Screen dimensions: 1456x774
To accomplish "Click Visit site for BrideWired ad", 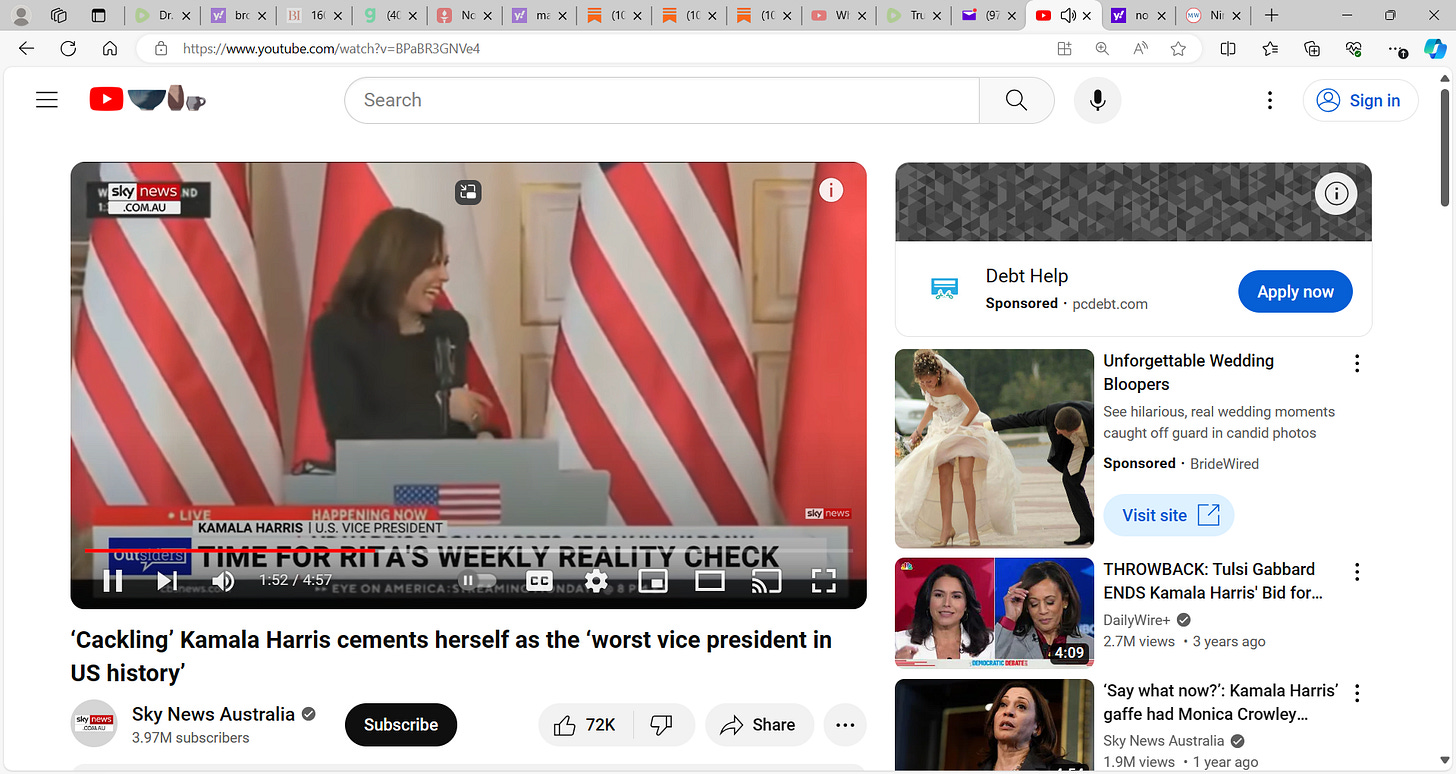I will 1169,515.
